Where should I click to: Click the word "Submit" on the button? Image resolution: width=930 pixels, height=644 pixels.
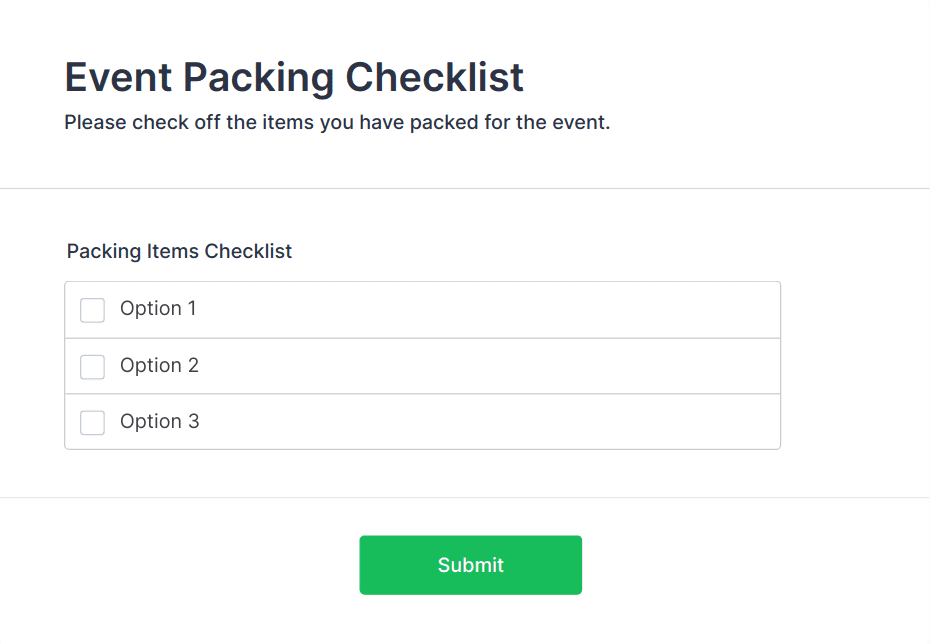click(x=470, y=565)
